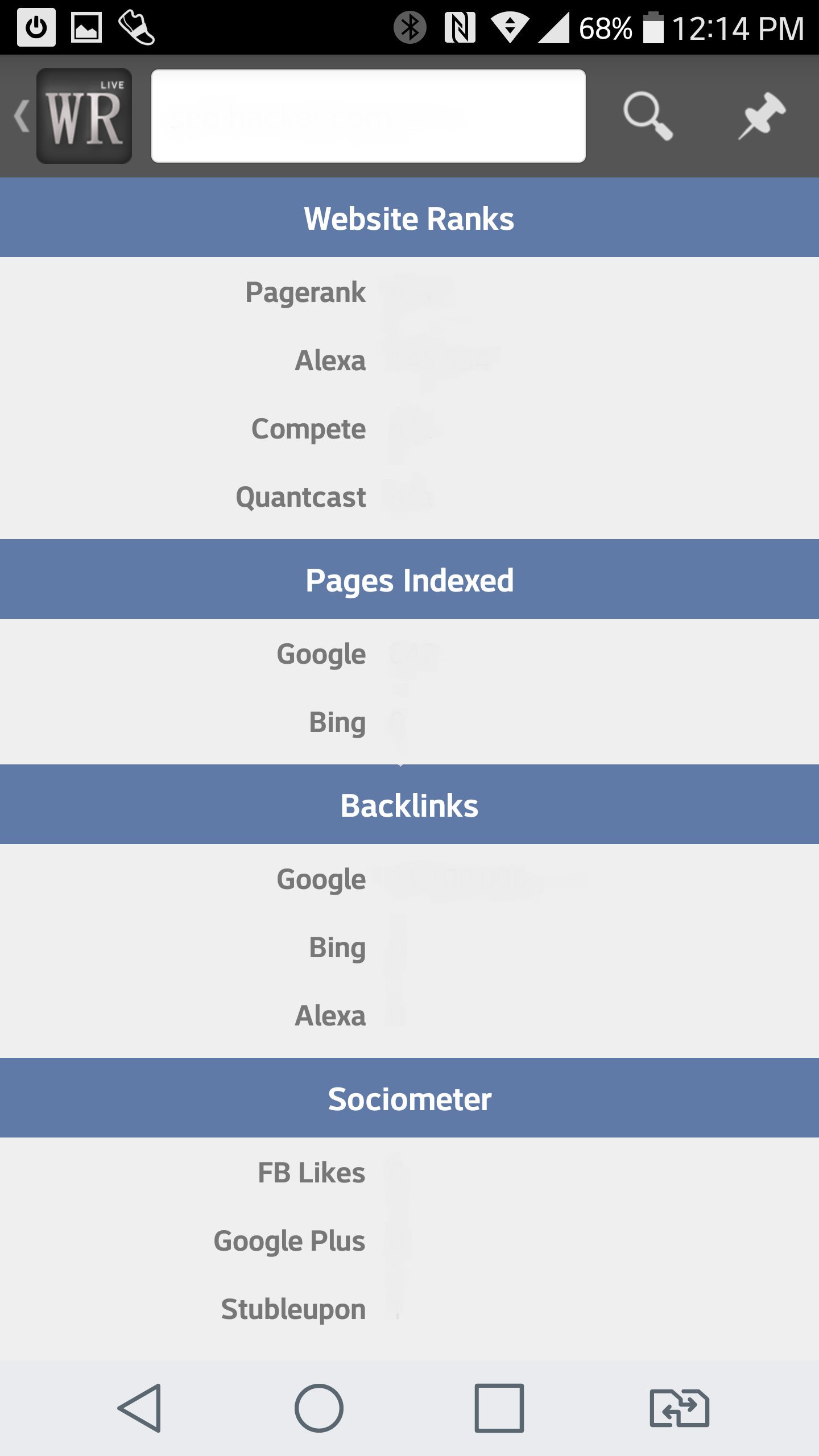819x1456 pixels.
Task: Open recent apps with square button
Action: point(499,1408)
